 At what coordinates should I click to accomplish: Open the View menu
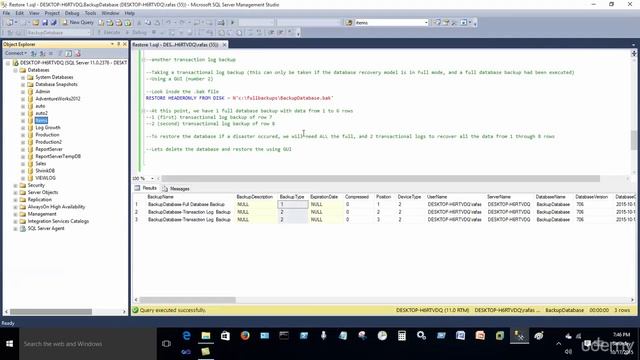coord(34,13)
